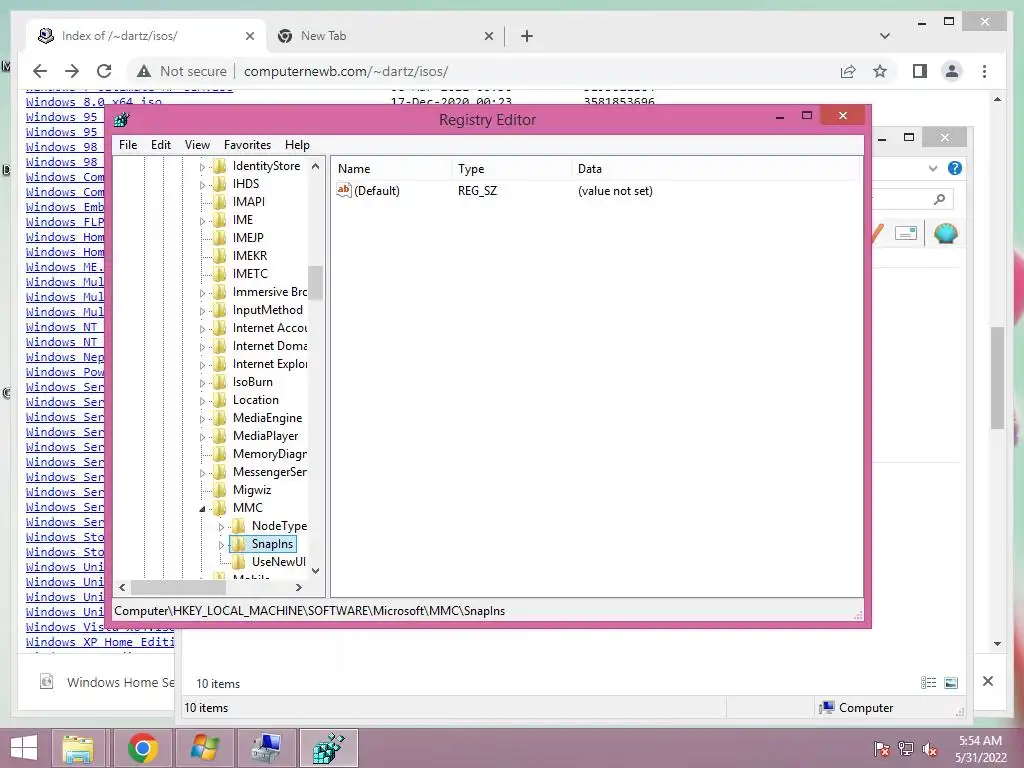Click the network tray icon
The width and height of the screenshot is (1024, 768).
point(906,749)
